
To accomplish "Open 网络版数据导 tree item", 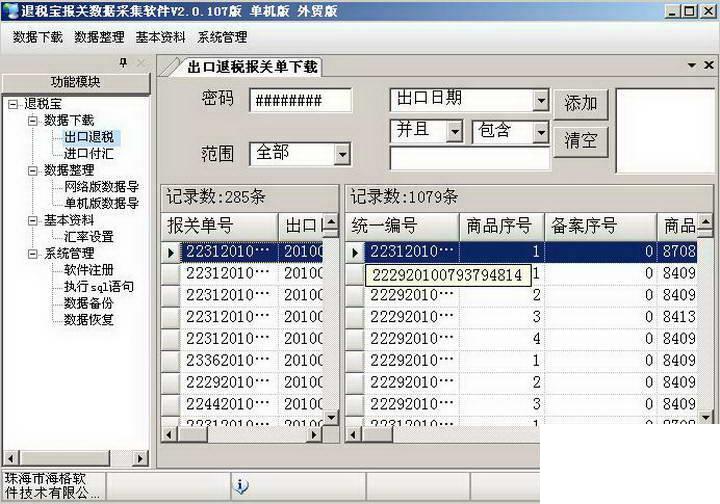I will point(101,187).
